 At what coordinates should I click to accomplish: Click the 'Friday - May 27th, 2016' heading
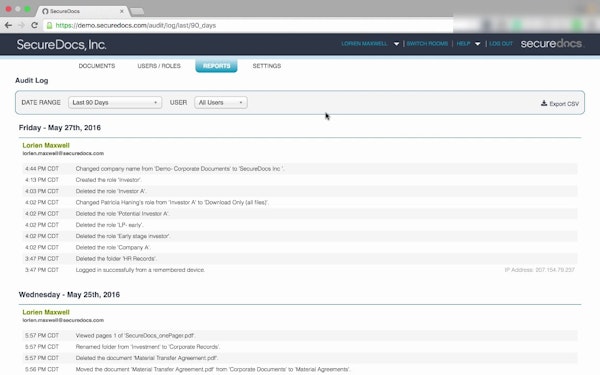pyautogui.click(x=60, y=127)
